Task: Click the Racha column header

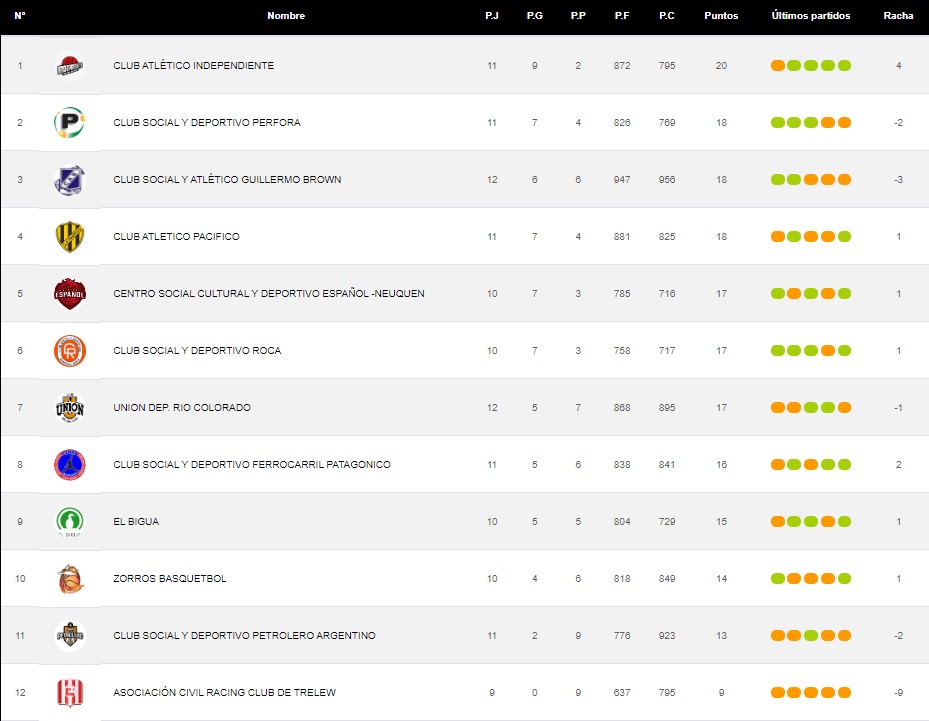Action: click(x=898, y=16)
